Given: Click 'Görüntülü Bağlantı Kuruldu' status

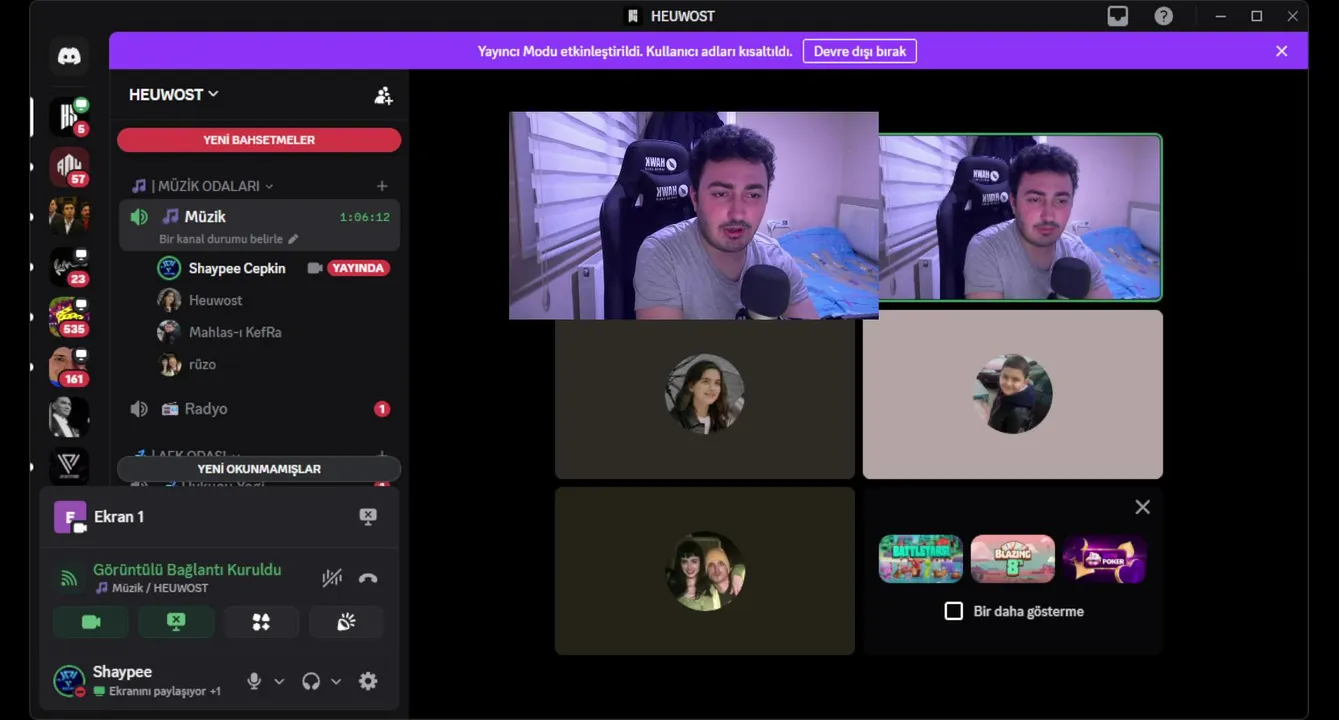Looking at the screenshot, I should point(187,569).
